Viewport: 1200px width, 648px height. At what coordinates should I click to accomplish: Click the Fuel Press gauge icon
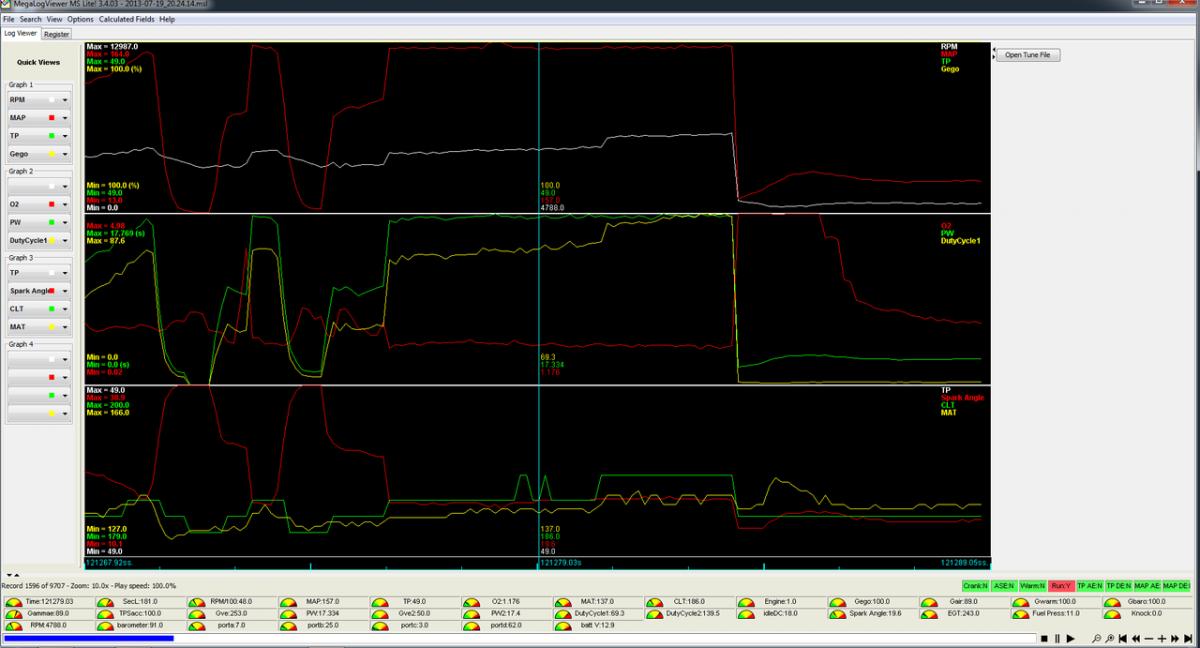[1020, 613]
